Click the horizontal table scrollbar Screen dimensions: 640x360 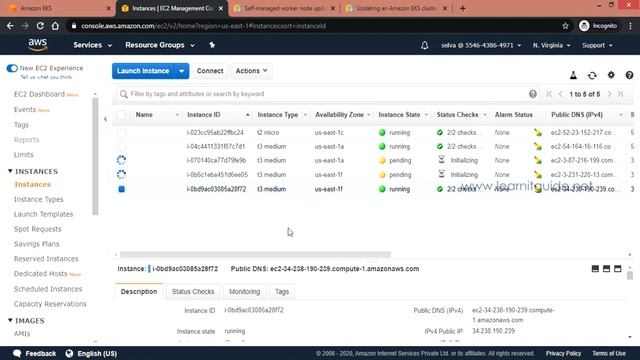pos(255,255)
